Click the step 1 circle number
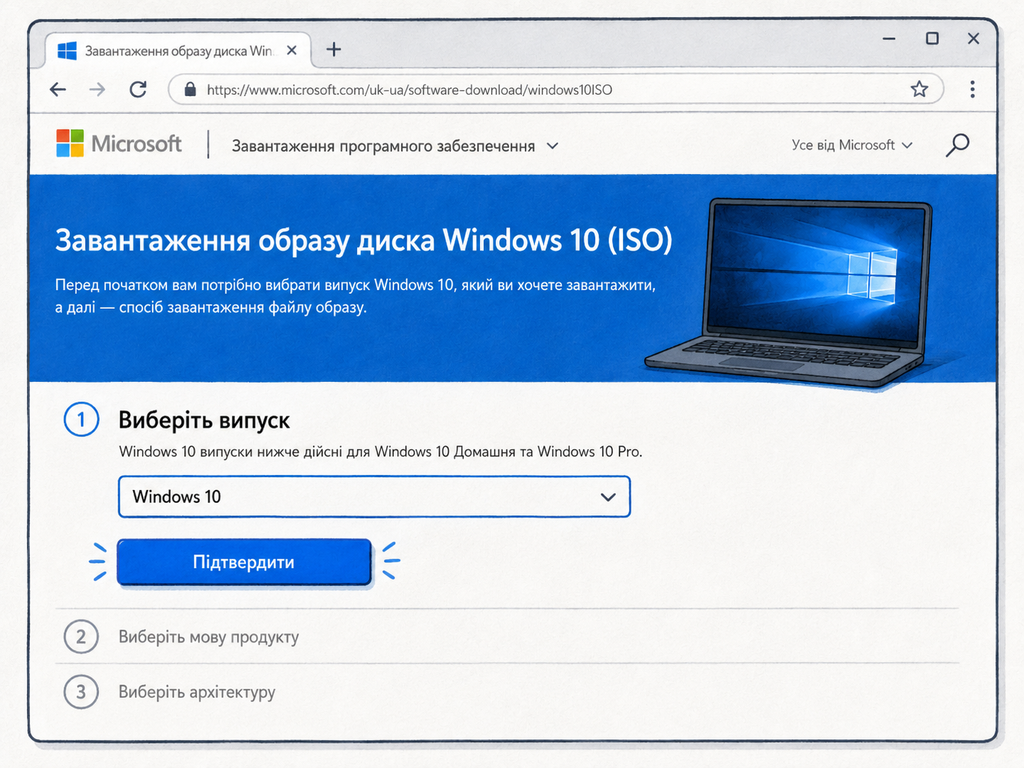The height and width of the screenshot is (768, 1024). coord(82,419)
